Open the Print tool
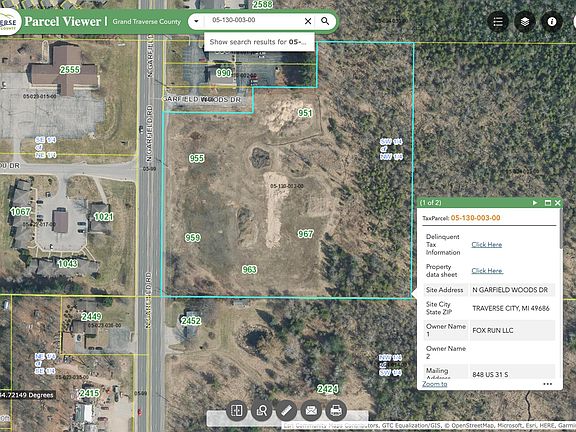Viewport: 576px width, 432px height. pyautogui.click(x=336, y=410)
